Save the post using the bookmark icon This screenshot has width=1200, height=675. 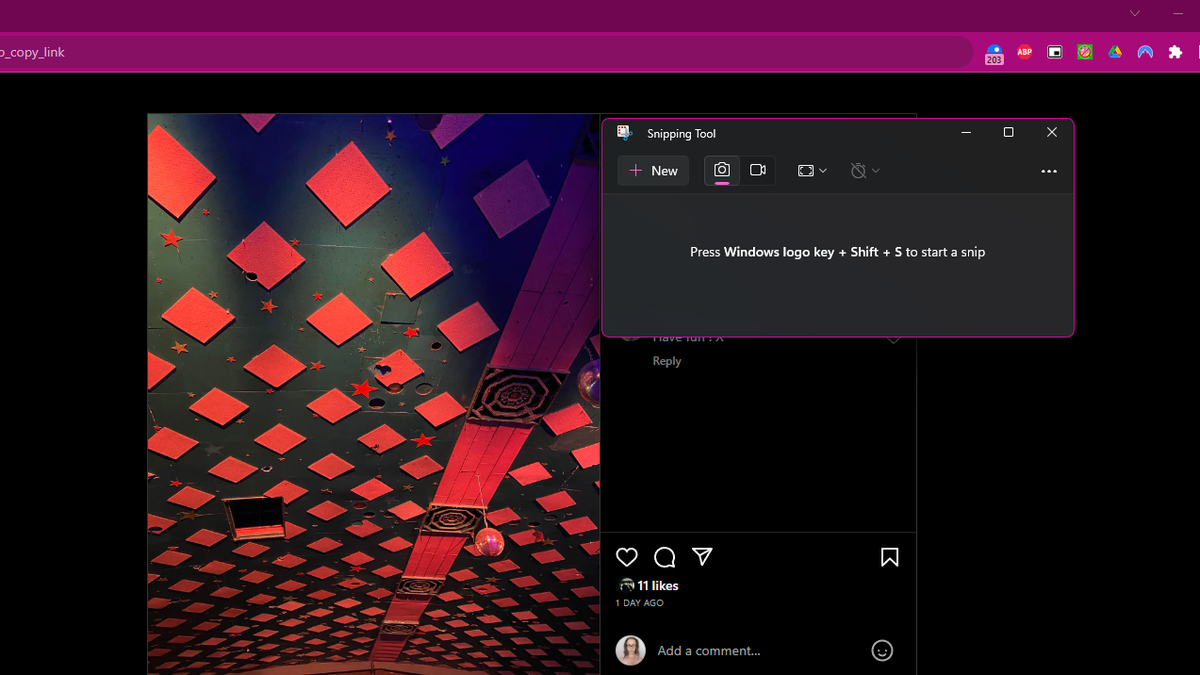click(x=890, y=557)
